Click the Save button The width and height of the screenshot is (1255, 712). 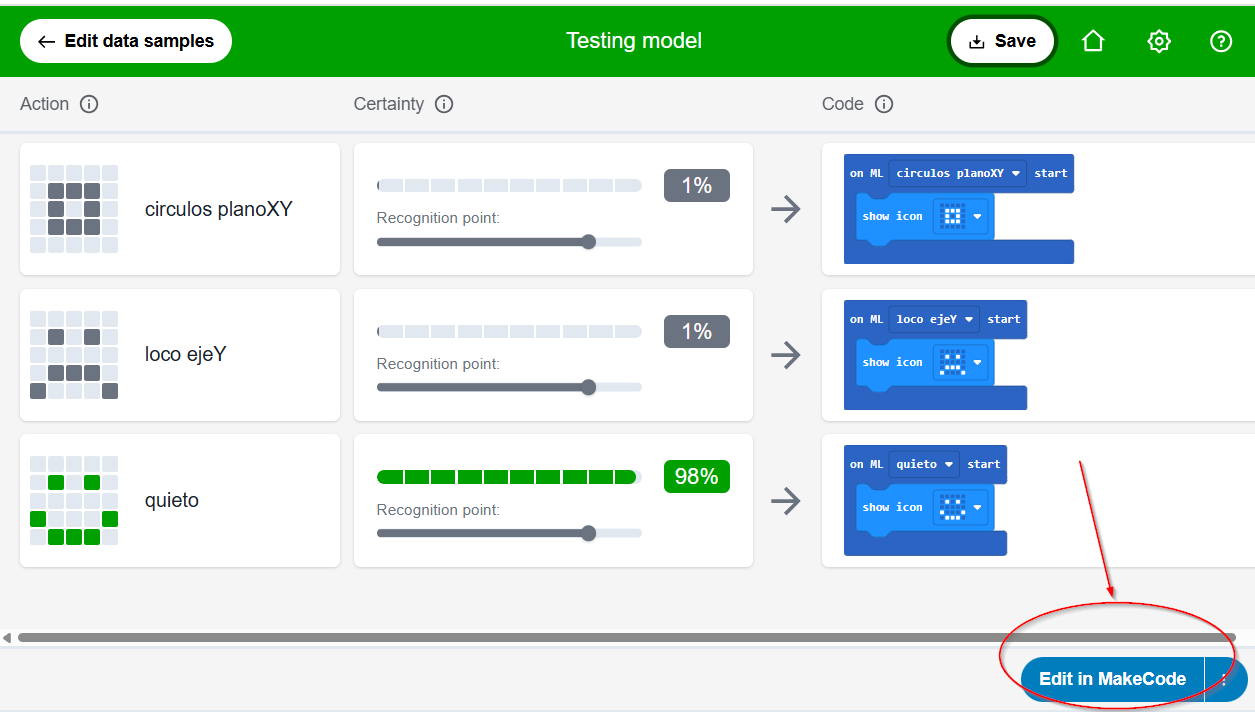pyautogui.click(x=1002, y=41)
